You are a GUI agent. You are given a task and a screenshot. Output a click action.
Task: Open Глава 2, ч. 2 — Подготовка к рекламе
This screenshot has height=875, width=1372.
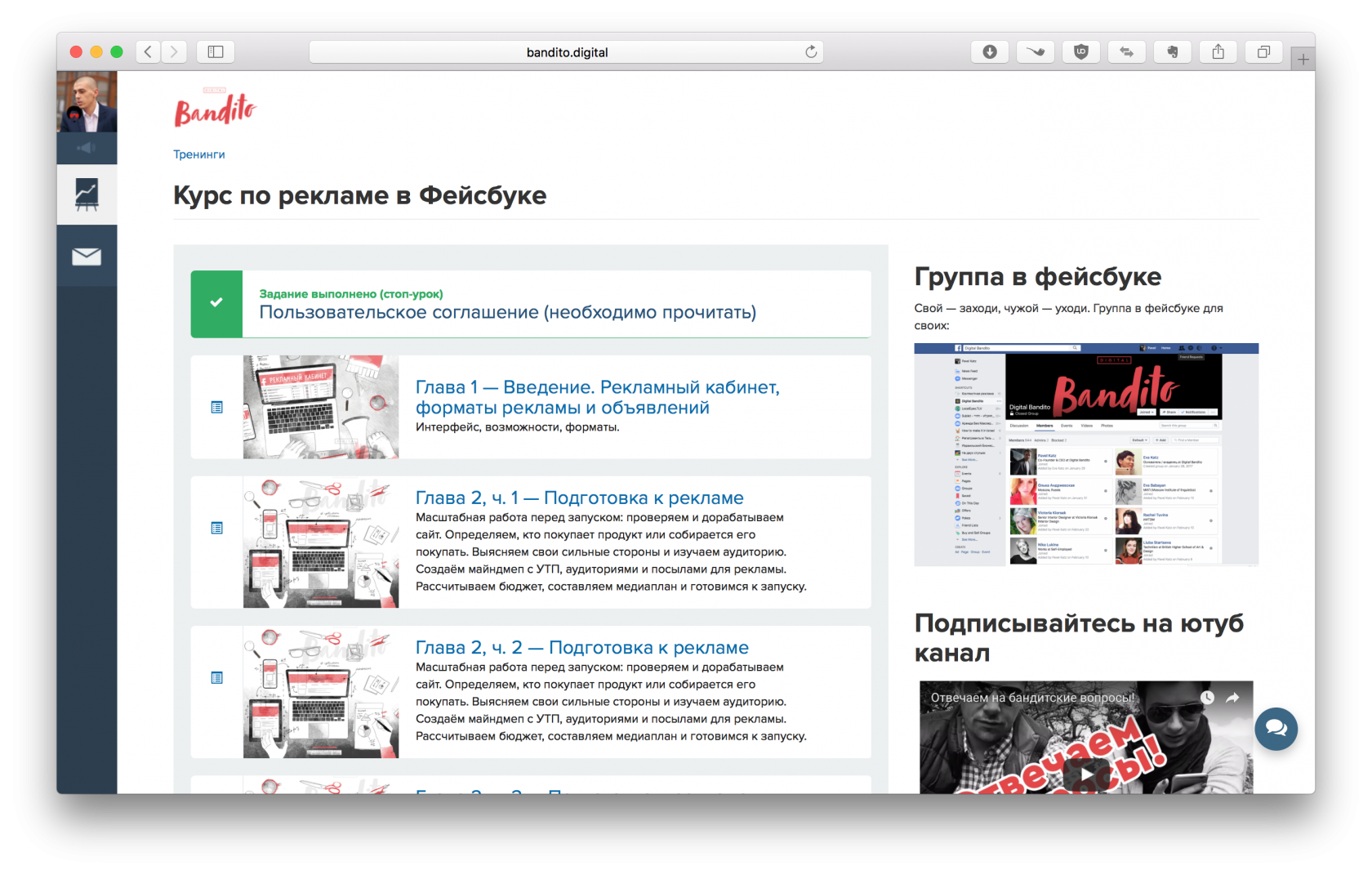[582, 647]
